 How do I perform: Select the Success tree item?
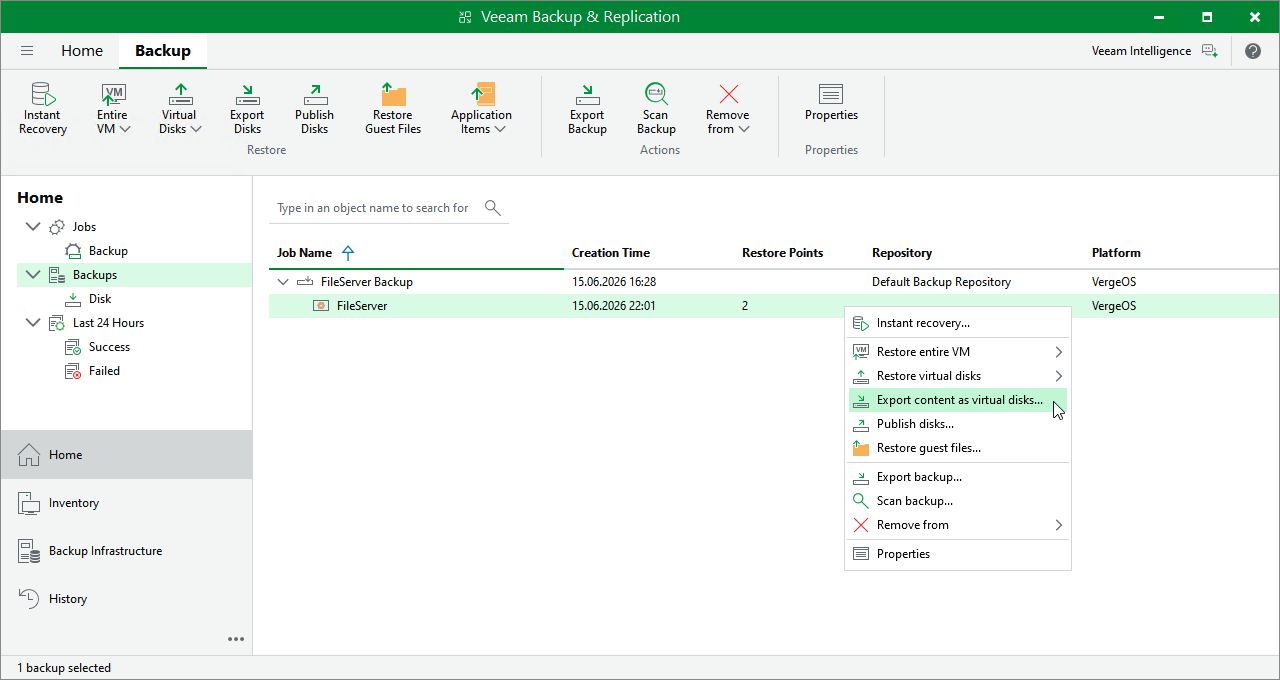coord(109,347)
